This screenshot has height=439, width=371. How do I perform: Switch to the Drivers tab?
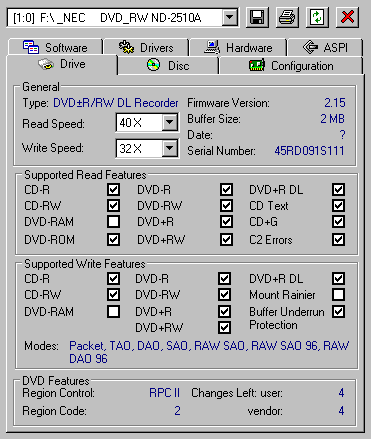146,47
